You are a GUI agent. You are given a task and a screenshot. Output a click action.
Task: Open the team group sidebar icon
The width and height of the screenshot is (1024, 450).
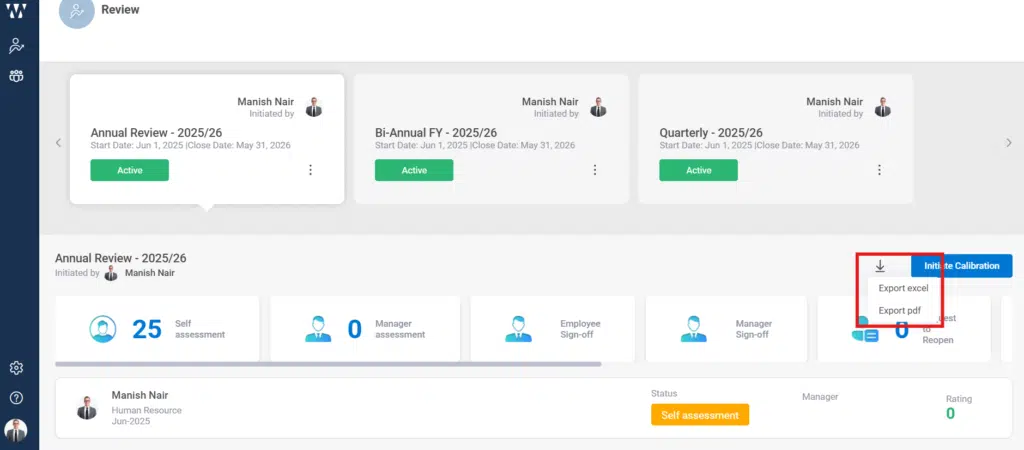(16, 76)
